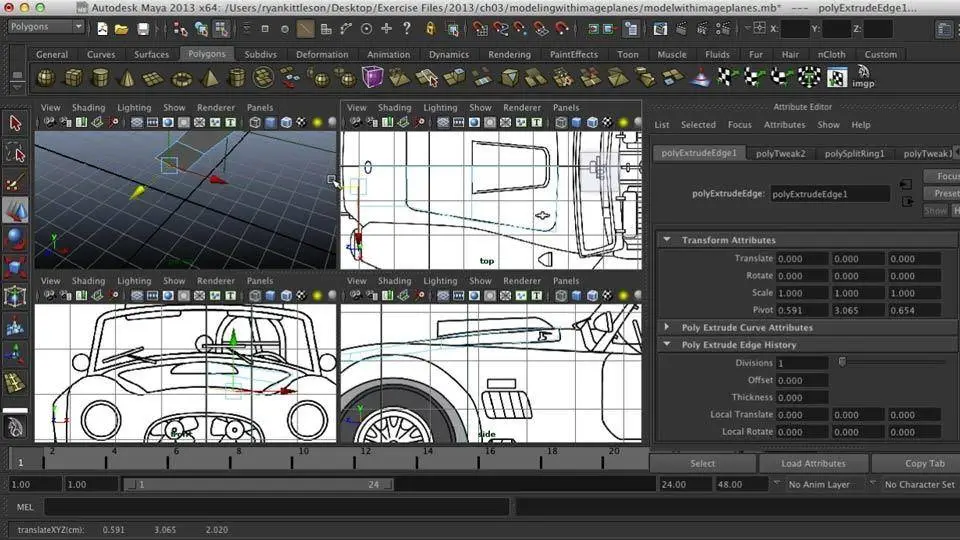Screen dimensions: 960x540
Task: Toggle wireframe display in perspective viewport
Action: point(255,123)
